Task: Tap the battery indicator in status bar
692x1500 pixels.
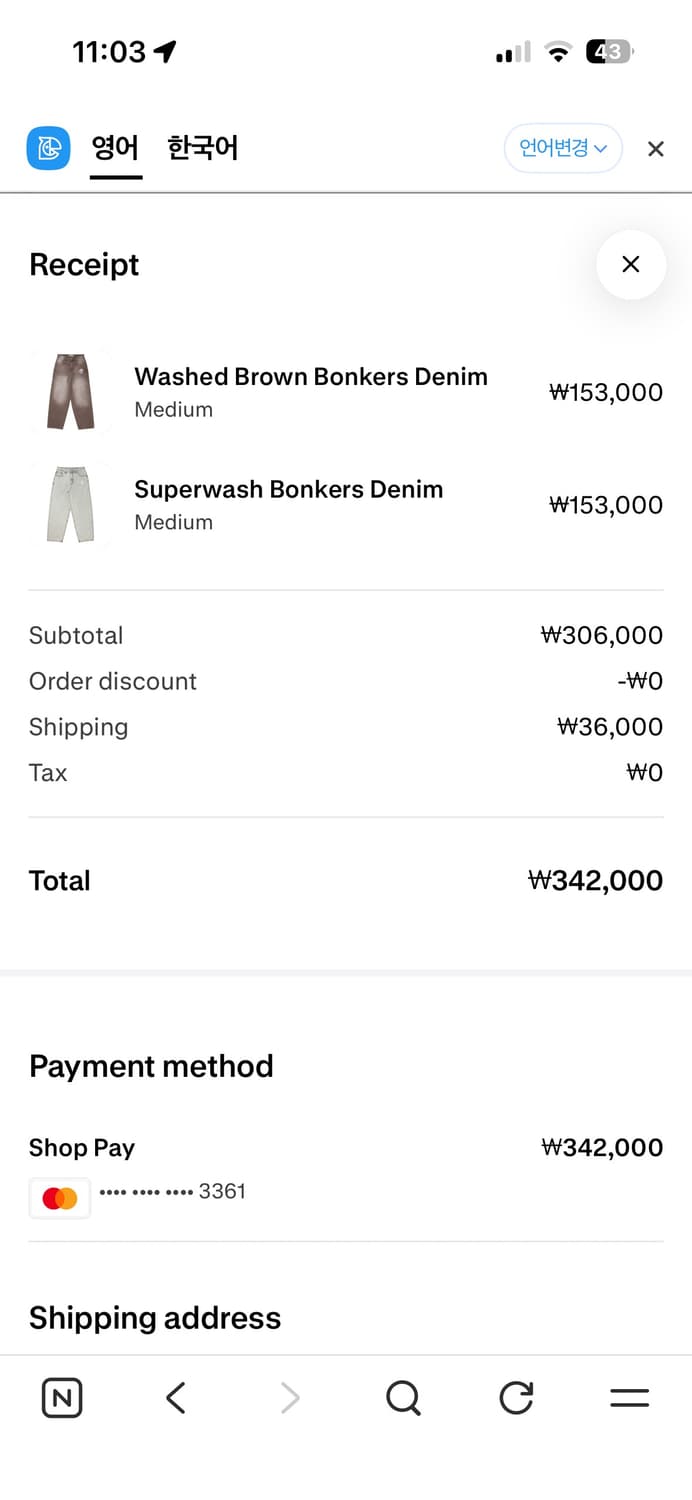Action: pyautogui.click(x=609, y=52)
